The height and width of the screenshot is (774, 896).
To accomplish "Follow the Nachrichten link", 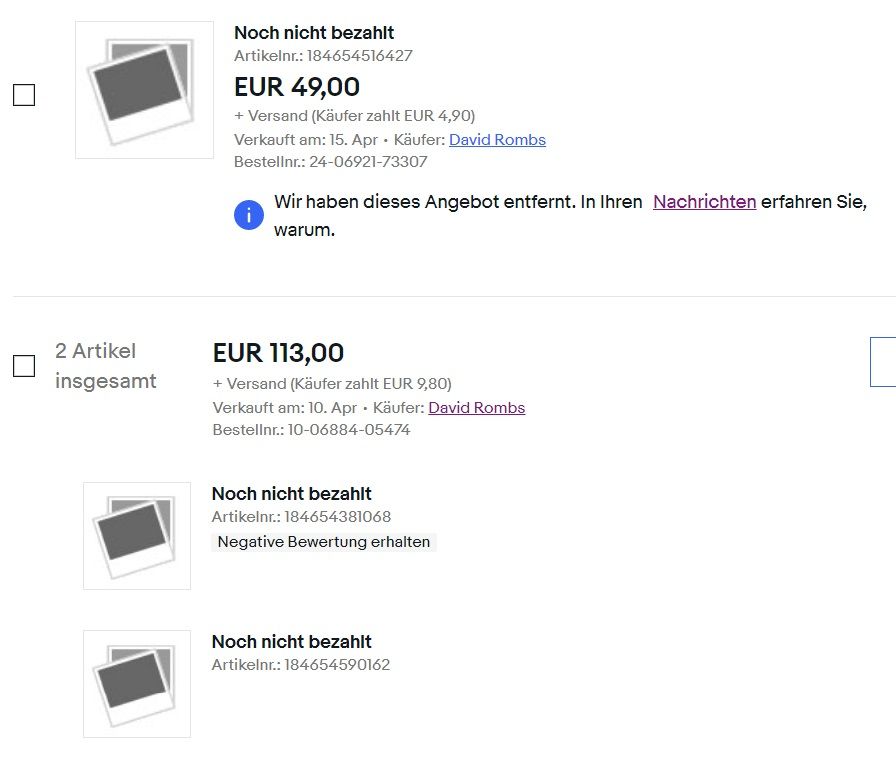I will click(x=704, y=202).
